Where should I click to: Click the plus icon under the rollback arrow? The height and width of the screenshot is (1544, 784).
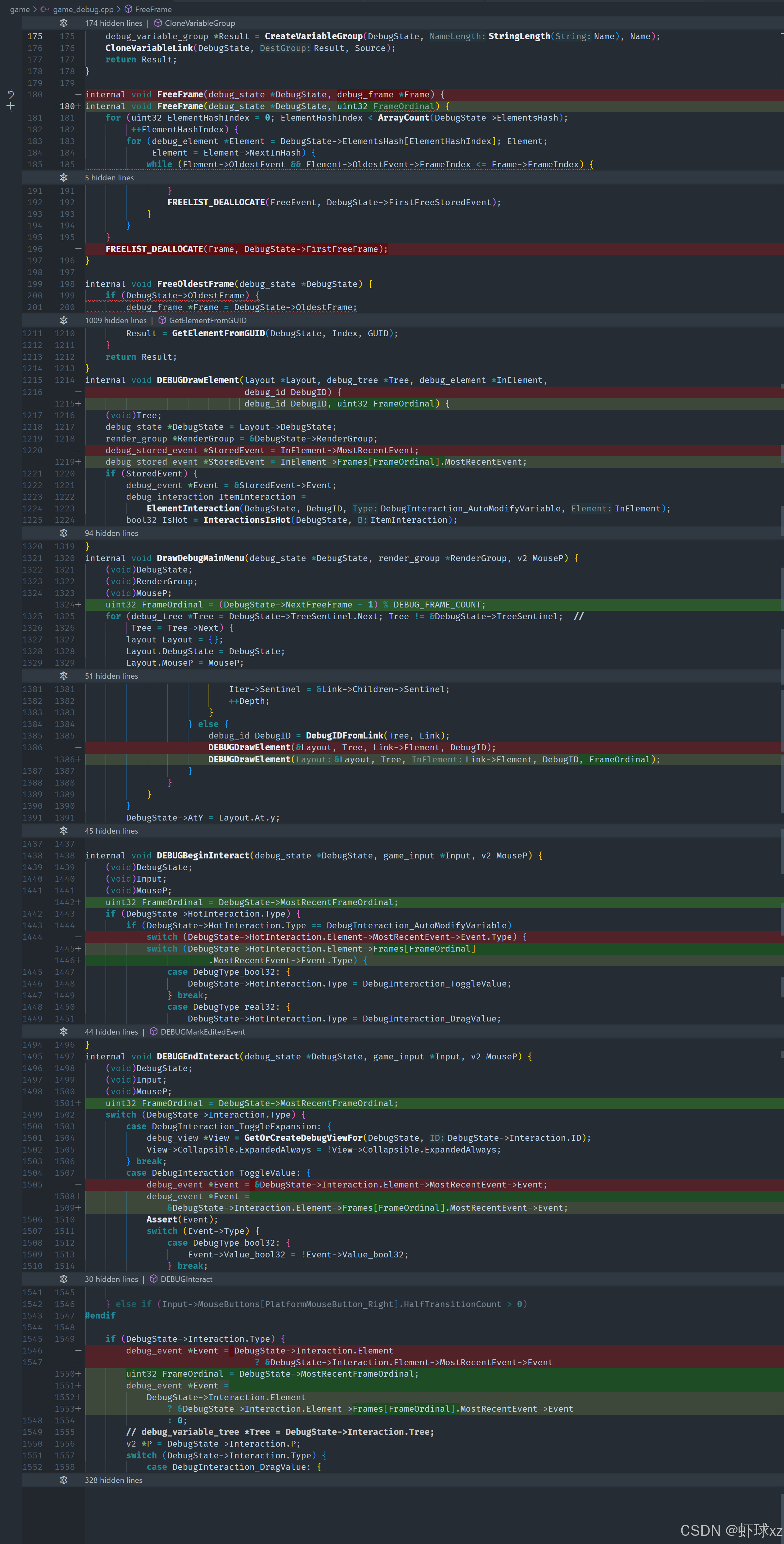[10, 106]
